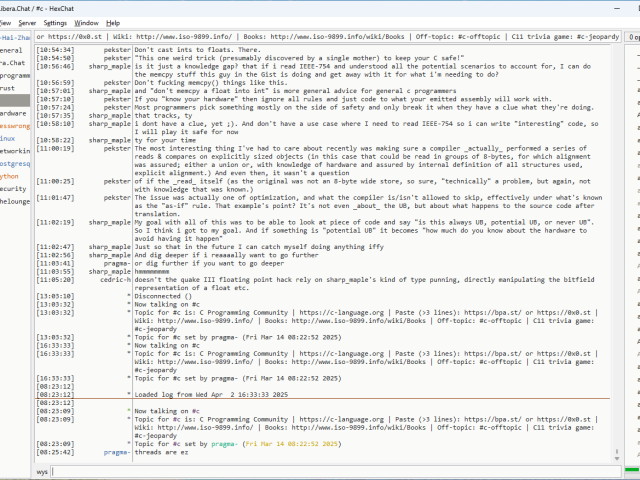640x480 pixels.
Task: Select the general channel in the tree
Action: point(12,50)
